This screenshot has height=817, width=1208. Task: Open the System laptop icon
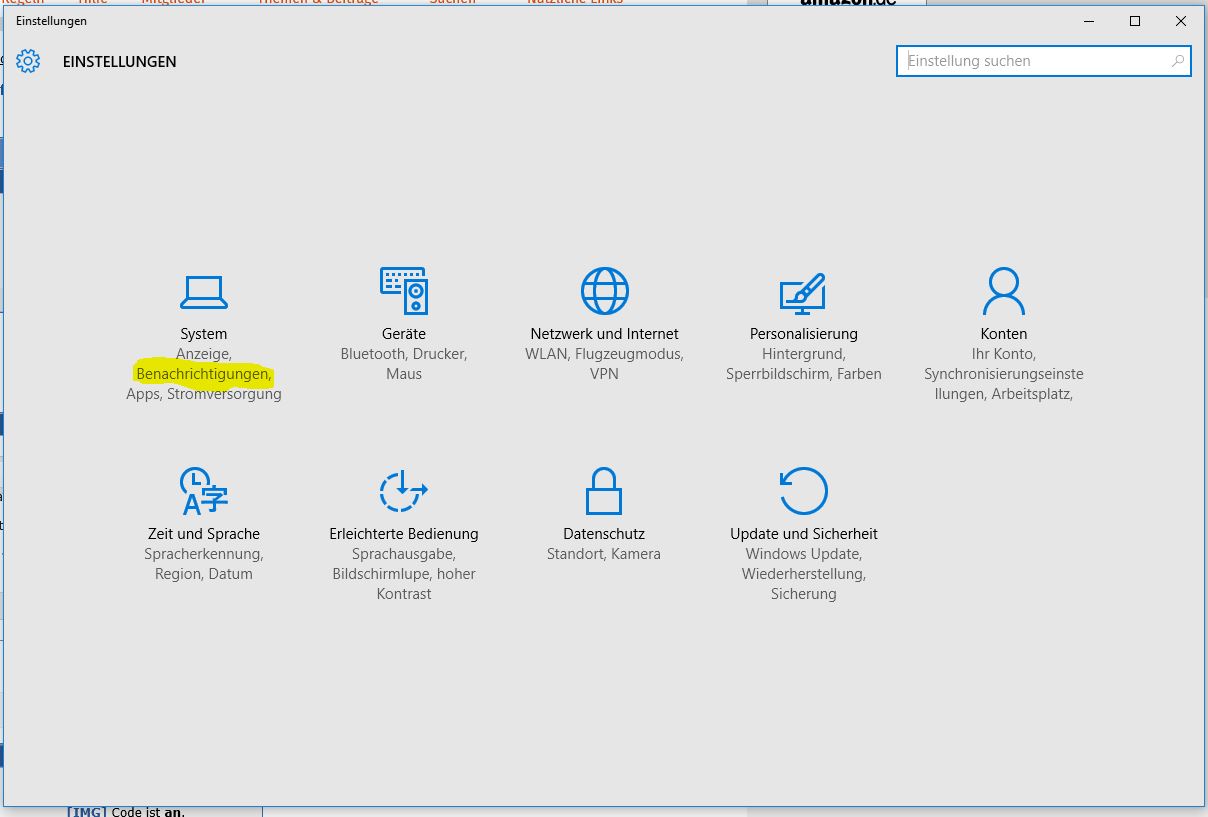tap(204, 292)
